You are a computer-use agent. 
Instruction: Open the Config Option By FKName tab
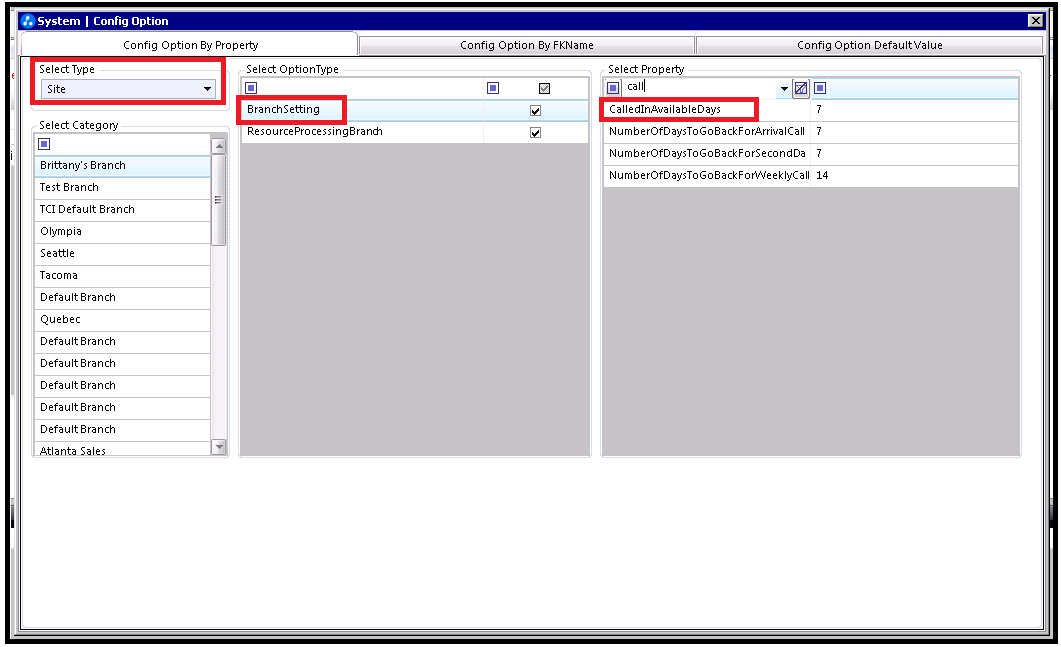tap(526, 45)
